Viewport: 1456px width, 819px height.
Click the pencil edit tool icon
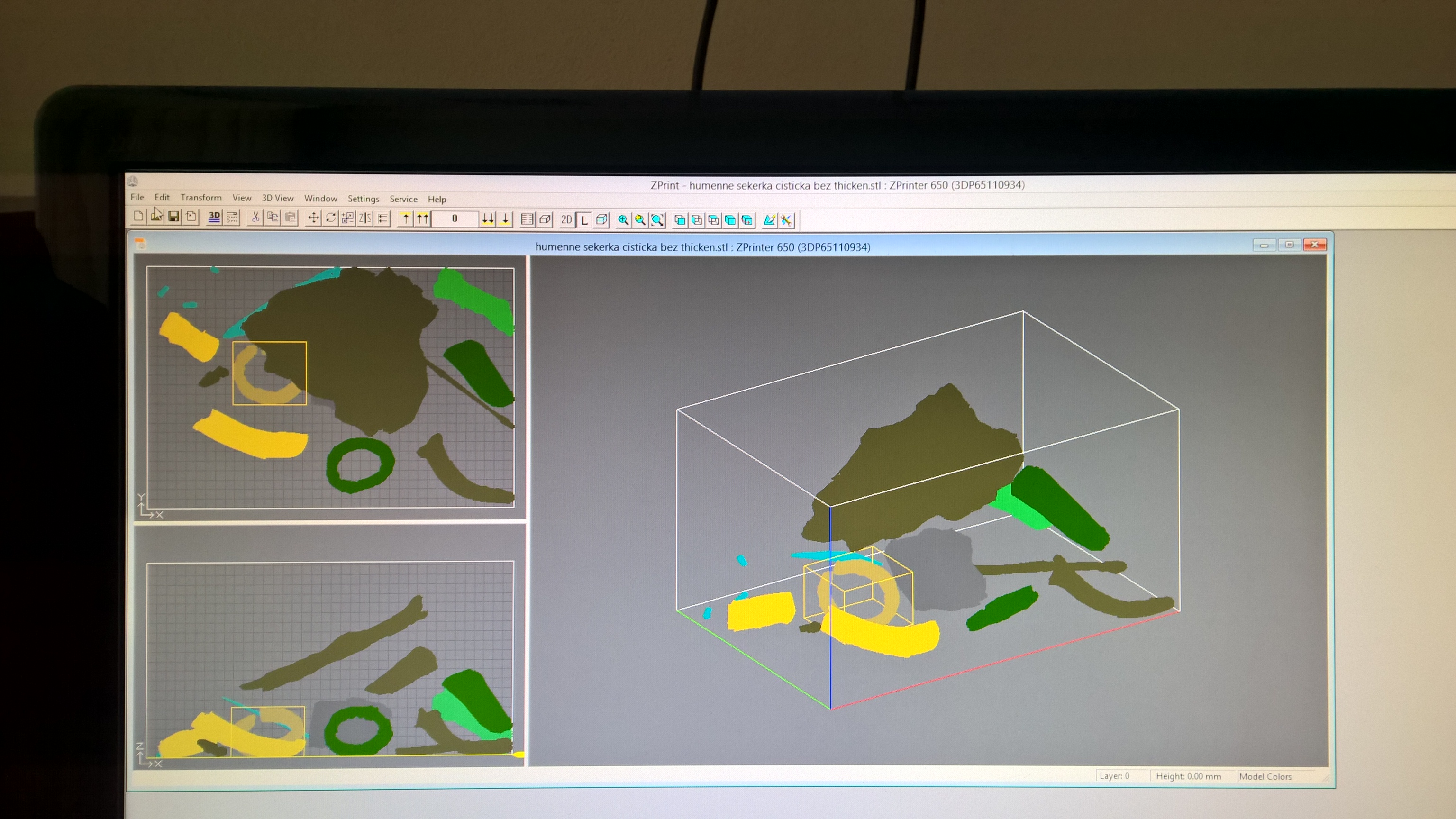coord(769,220)
